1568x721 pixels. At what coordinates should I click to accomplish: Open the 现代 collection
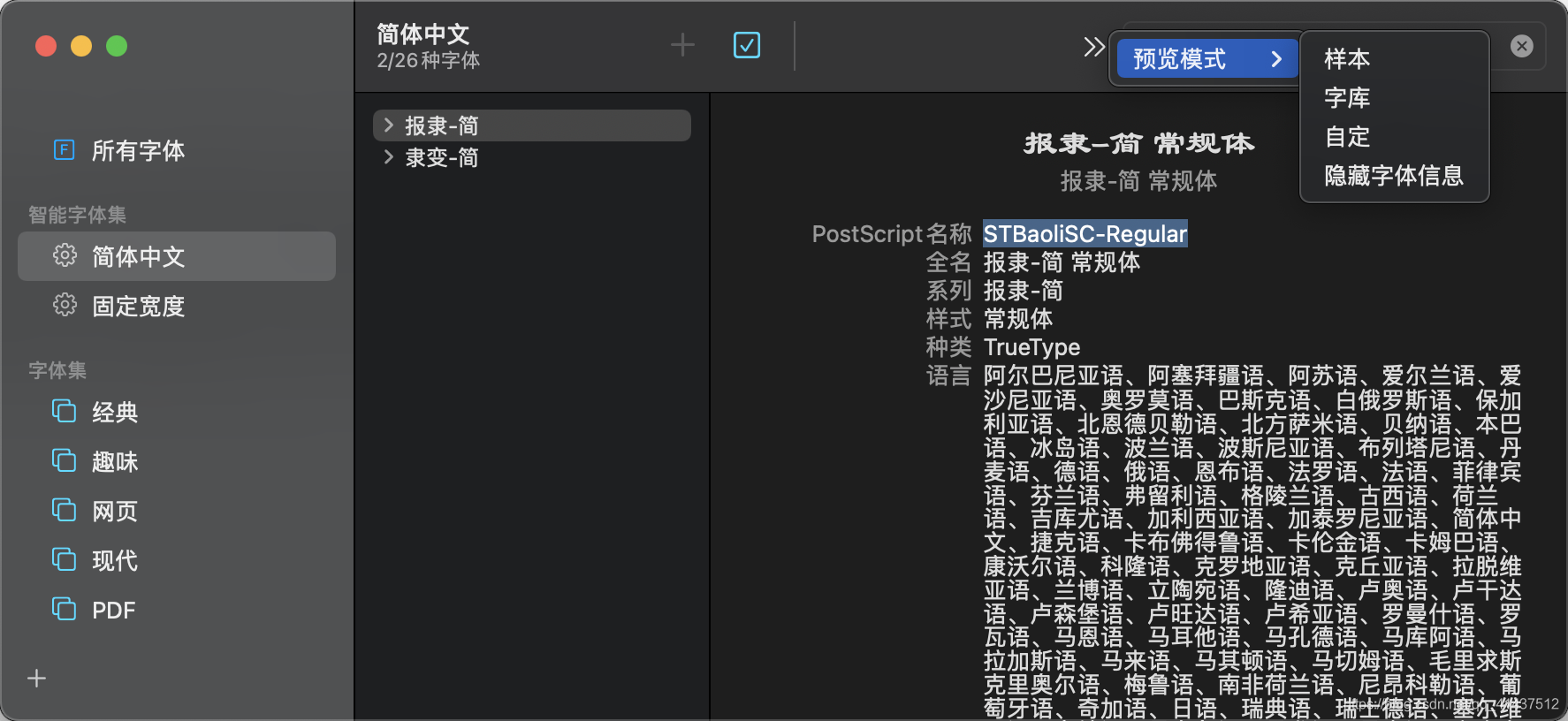[177, 560]
